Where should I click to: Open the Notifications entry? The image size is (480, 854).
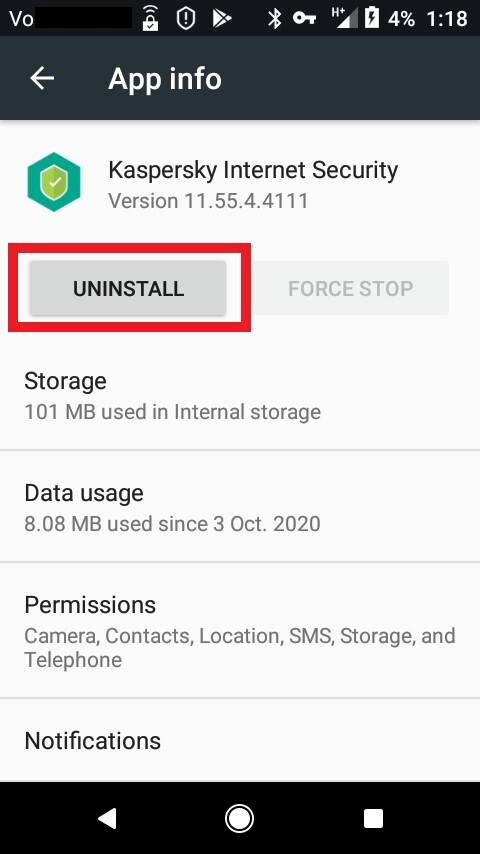[240, 740]
